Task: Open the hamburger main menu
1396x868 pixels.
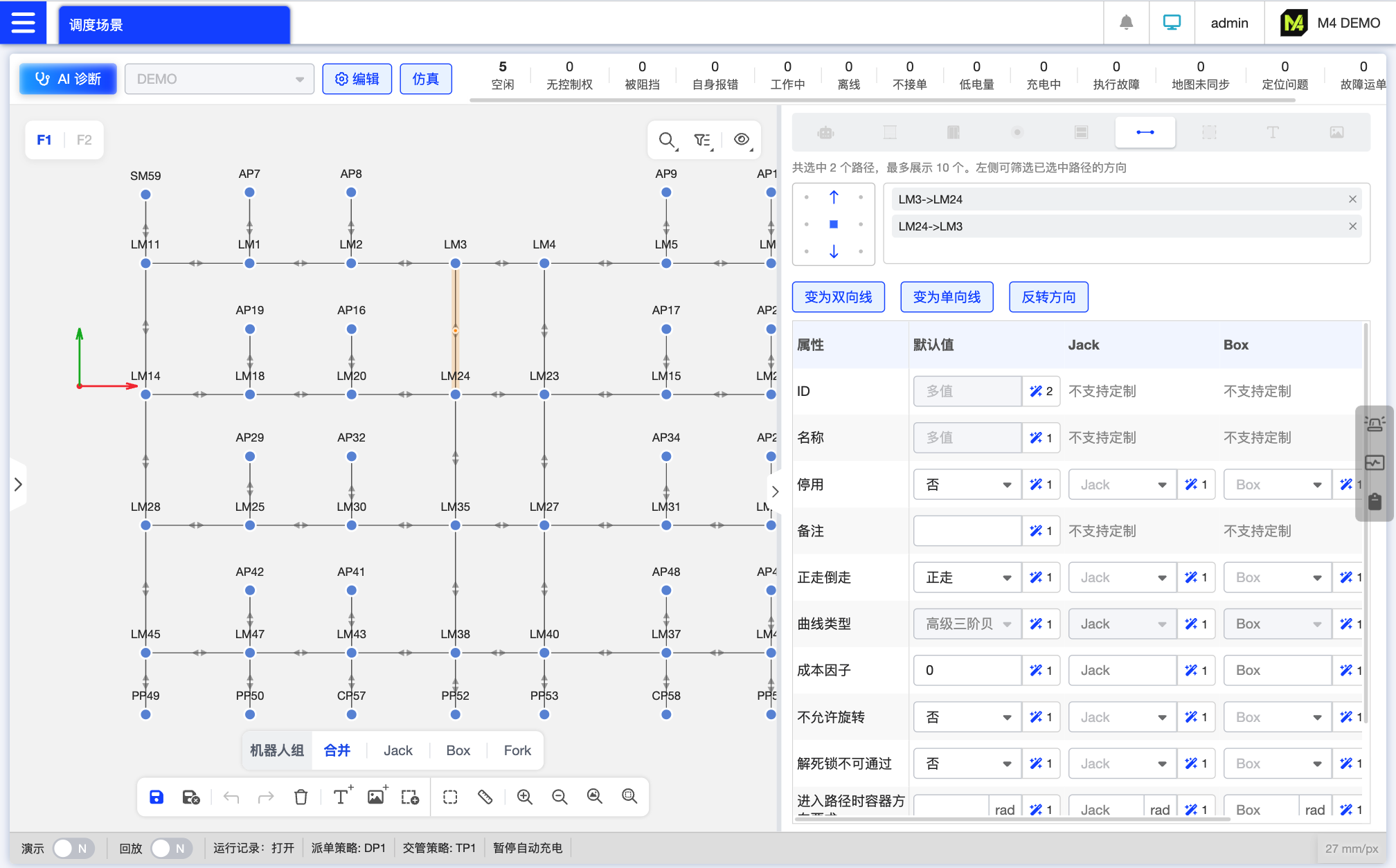Action: coord(23,23)
